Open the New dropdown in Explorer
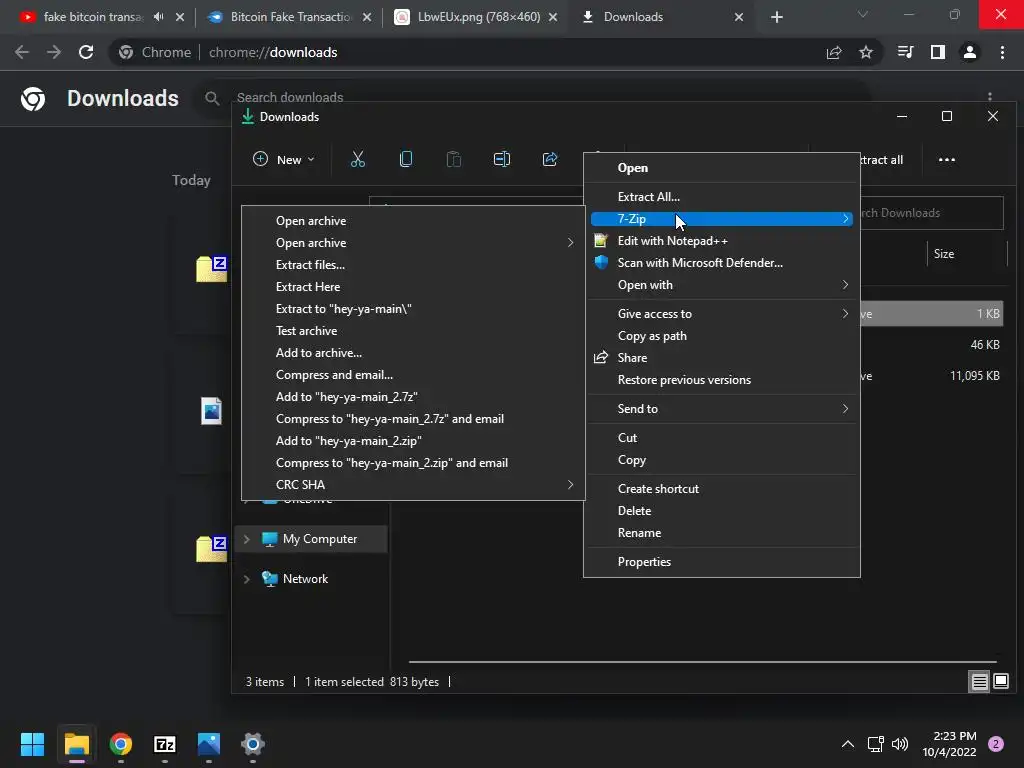 click(x=283, y=159)
